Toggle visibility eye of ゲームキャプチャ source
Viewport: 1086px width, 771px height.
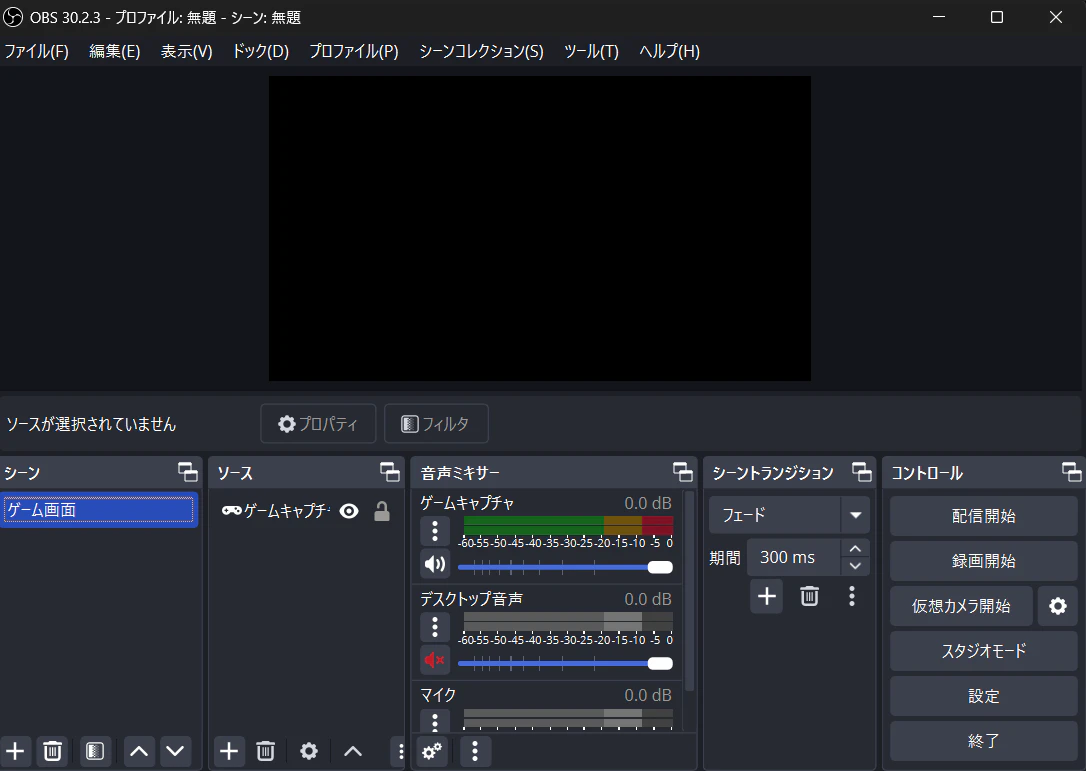(349, 511)
